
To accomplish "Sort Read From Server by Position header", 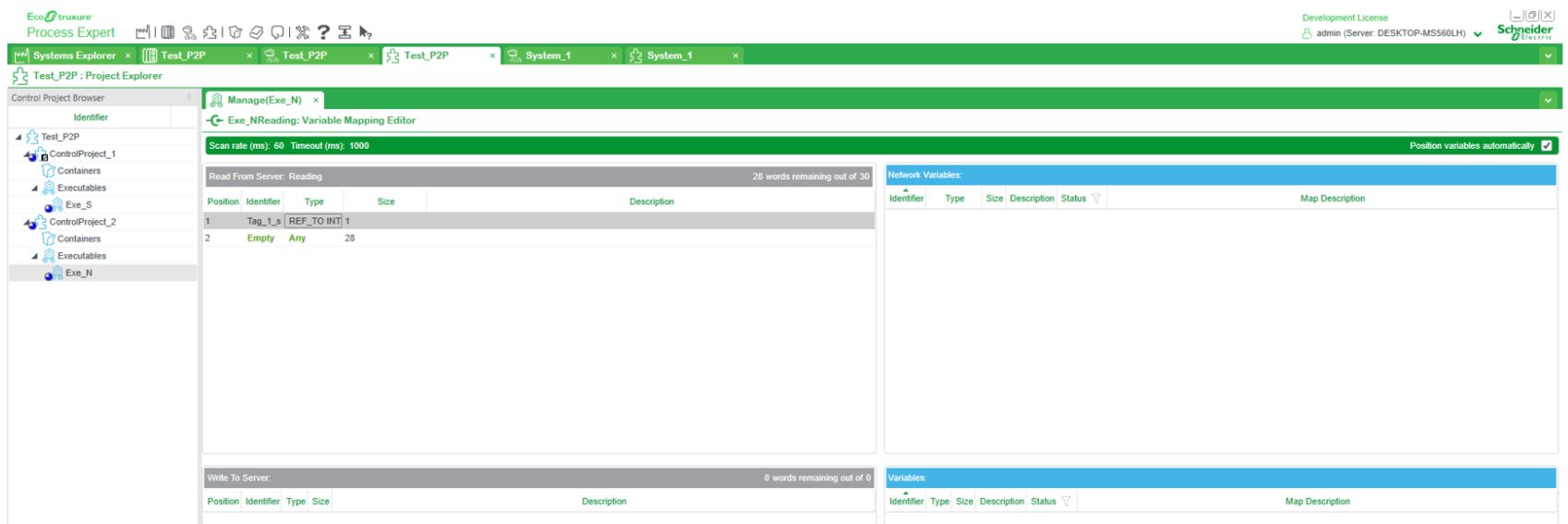I will 223,201.
